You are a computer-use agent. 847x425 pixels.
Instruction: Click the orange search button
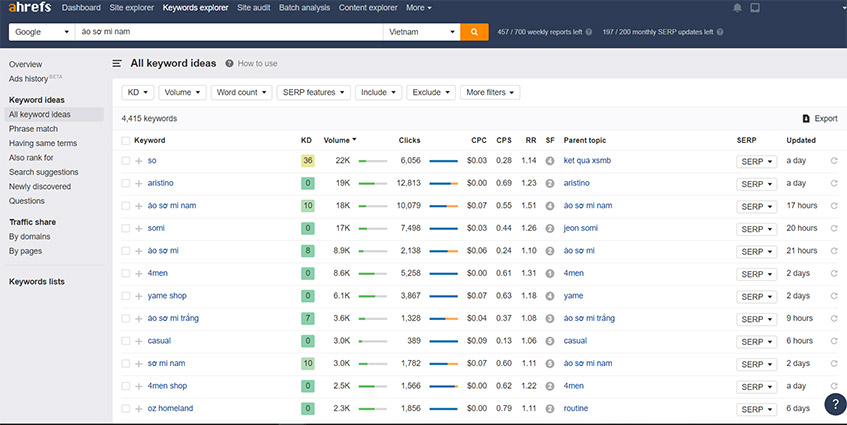click(x=474, y=32)
